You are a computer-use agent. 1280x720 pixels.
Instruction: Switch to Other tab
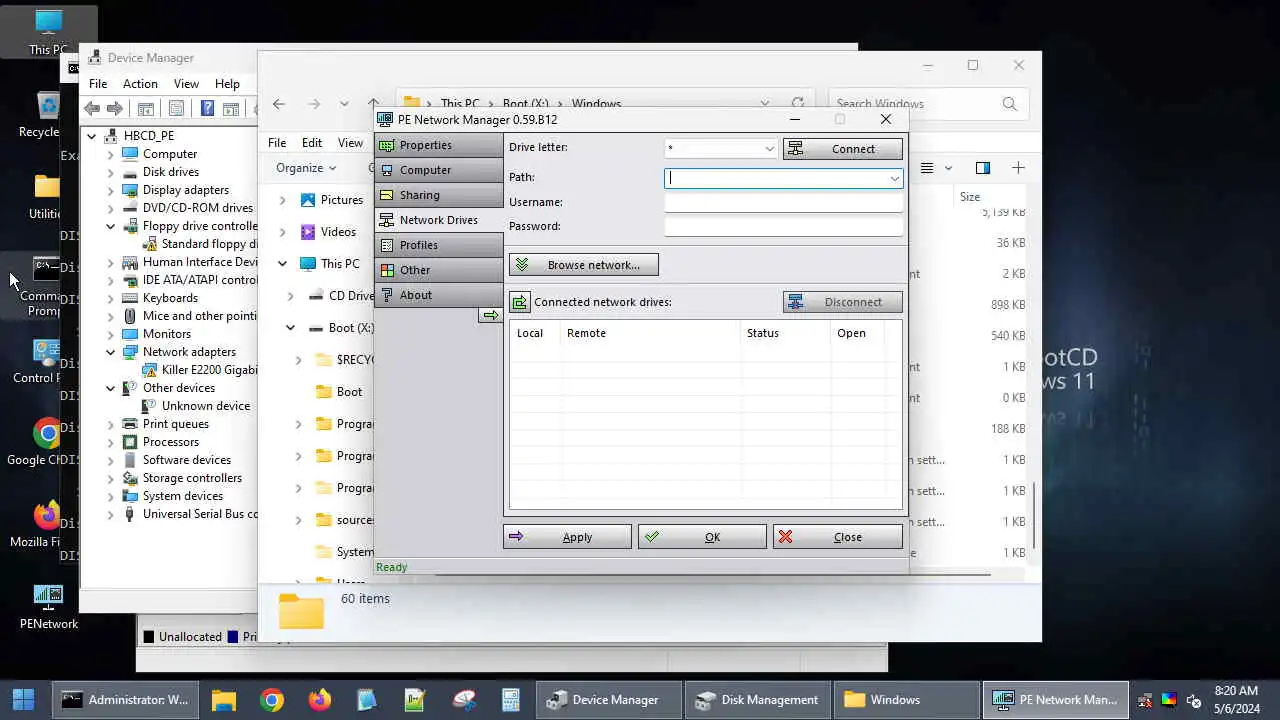(x=439, y=270)
